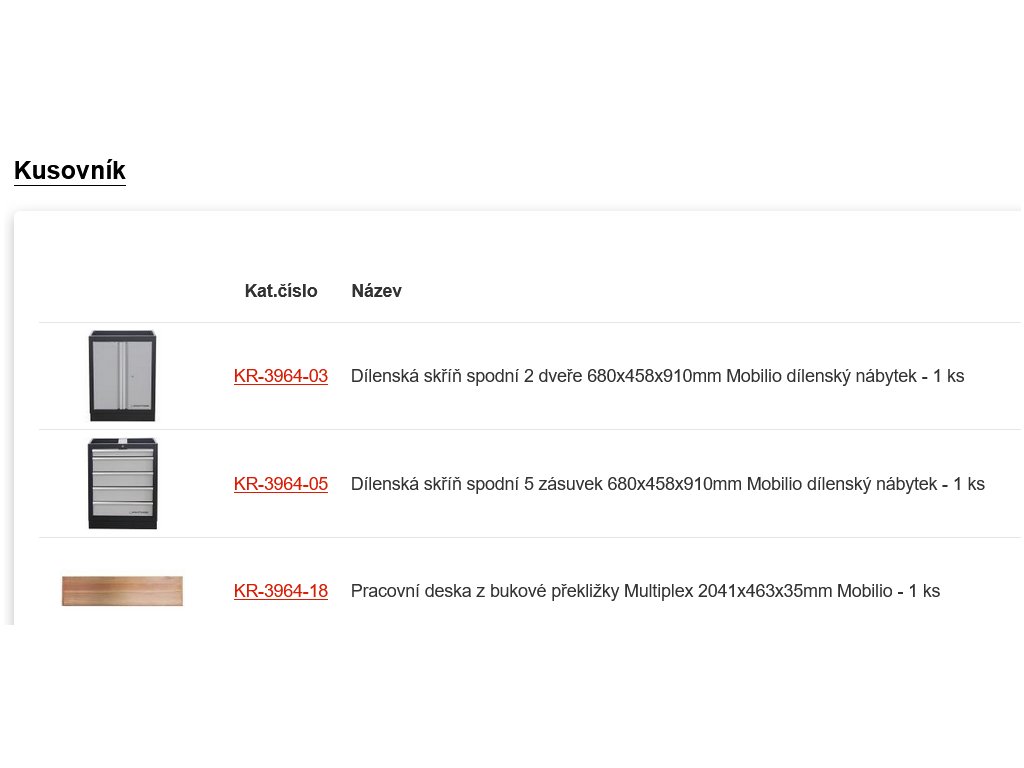This screenshot has height=768, width=1024.
Task: Click the five-drawer cabinet product thumbnail
Action: pos(122,483)
